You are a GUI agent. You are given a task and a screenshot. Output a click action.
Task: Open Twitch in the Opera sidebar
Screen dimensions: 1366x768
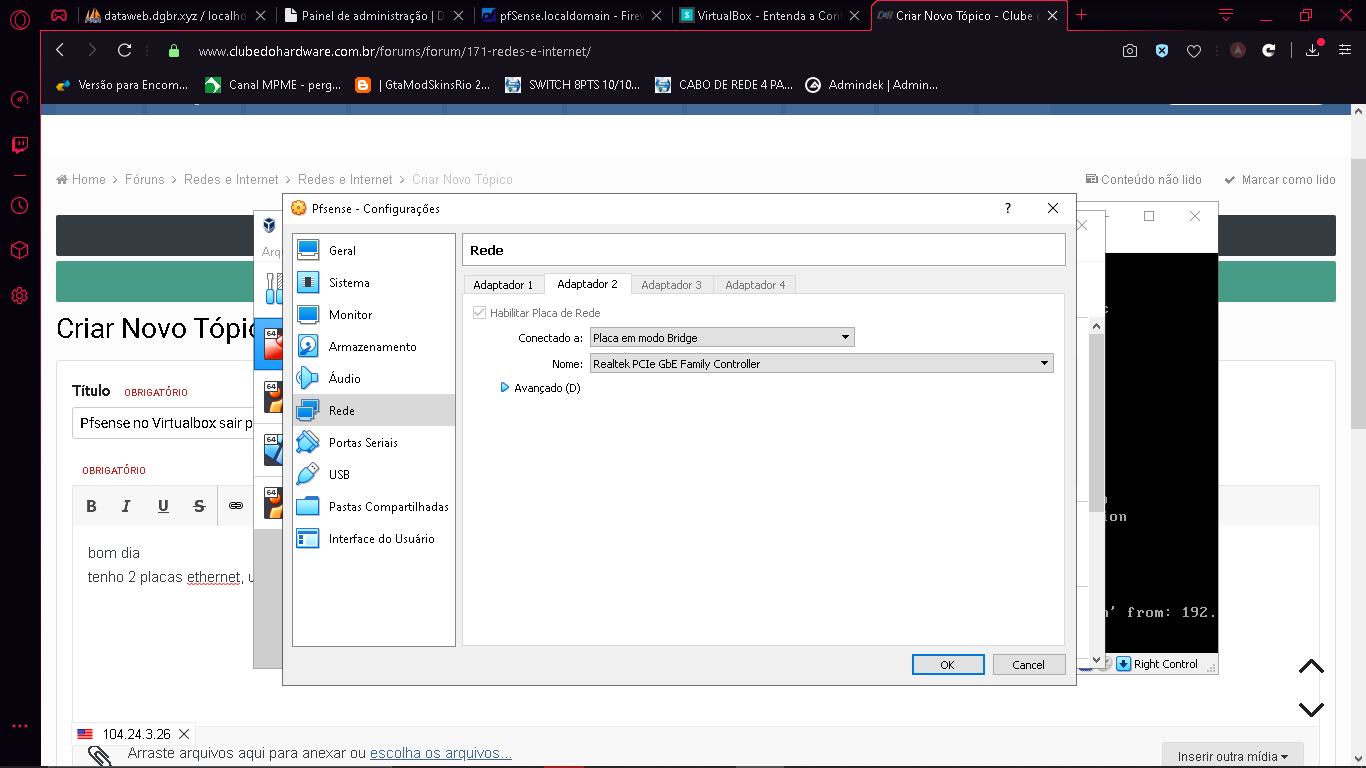(x=19, y=146)
